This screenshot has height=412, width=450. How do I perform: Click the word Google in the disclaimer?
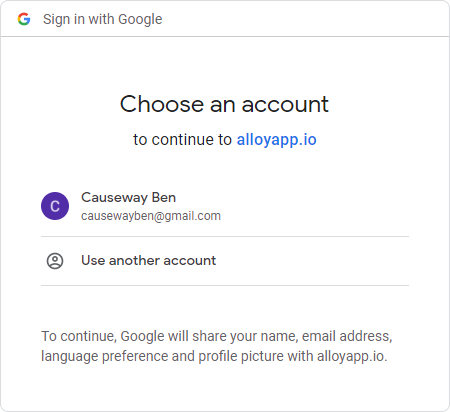(x=142, y=337)
